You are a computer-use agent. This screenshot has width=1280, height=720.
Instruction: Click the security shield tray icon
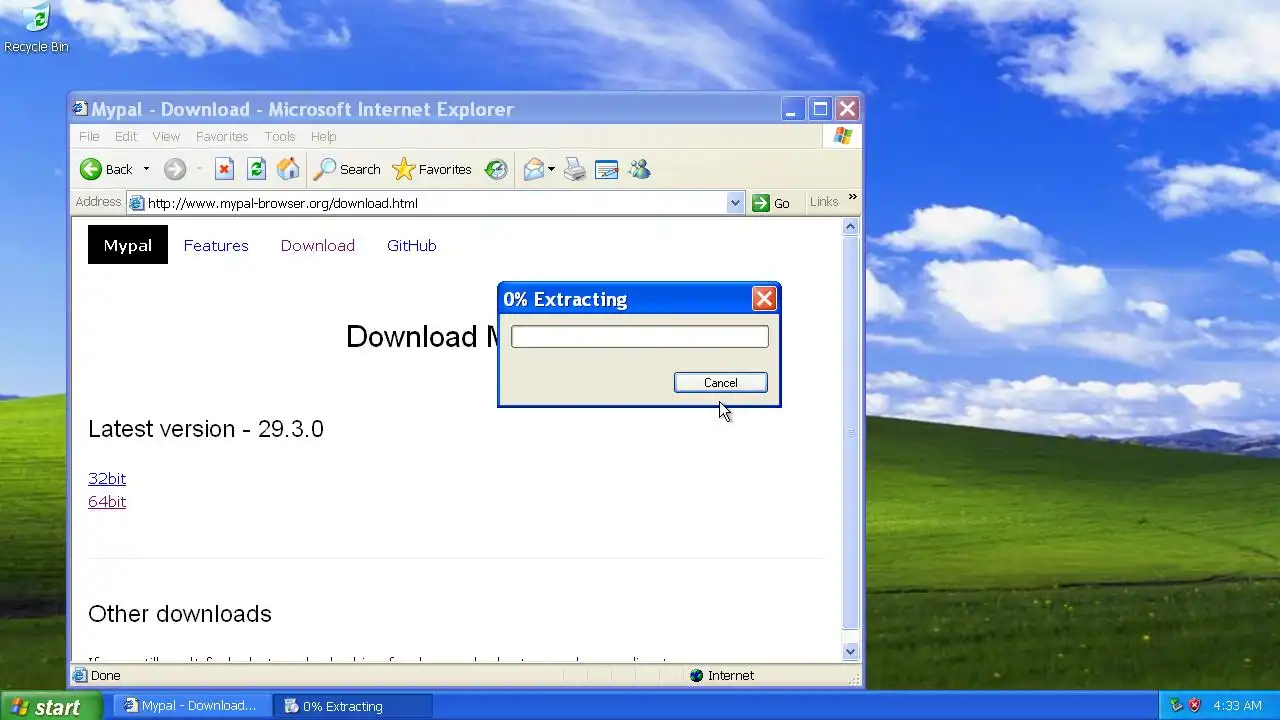tap(1194, 705)
